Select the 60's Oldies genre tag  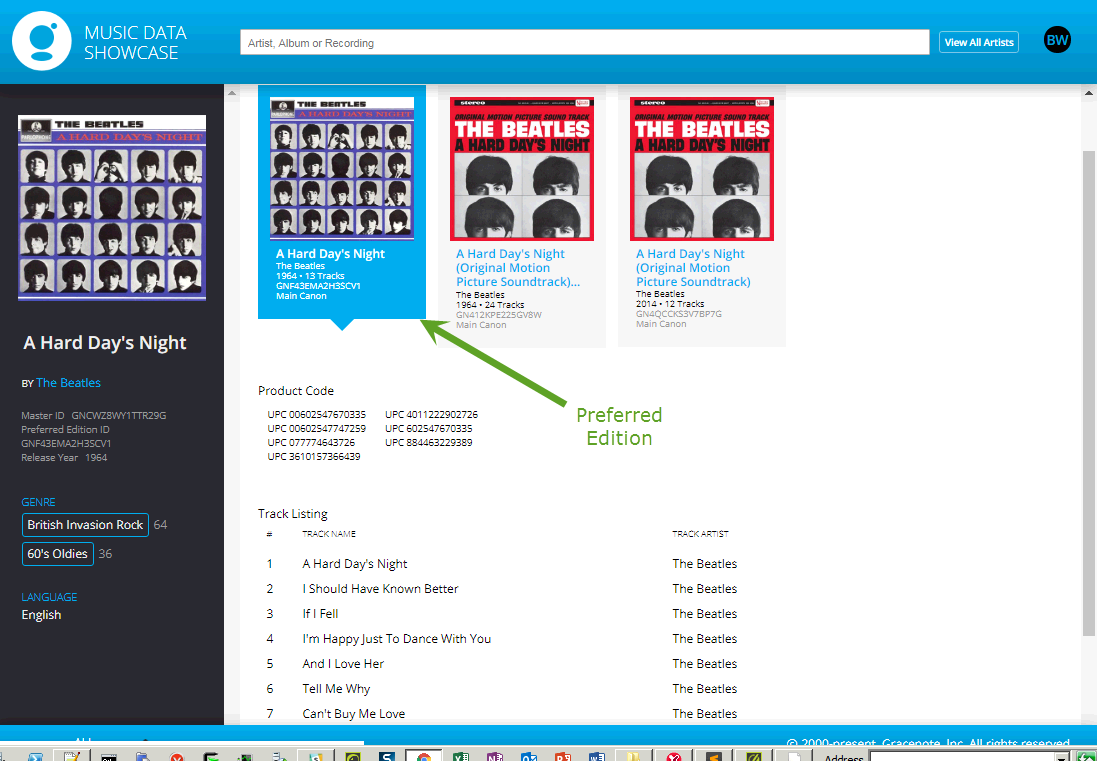coord(58,554)
